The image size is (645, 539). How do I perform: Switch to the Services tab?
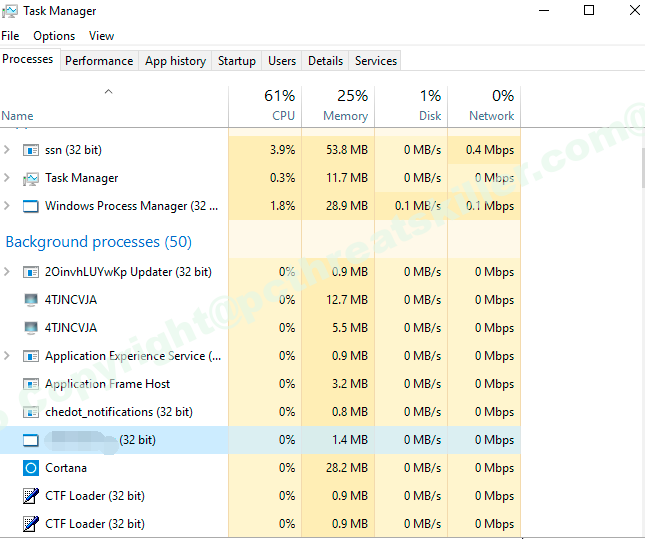376,61
